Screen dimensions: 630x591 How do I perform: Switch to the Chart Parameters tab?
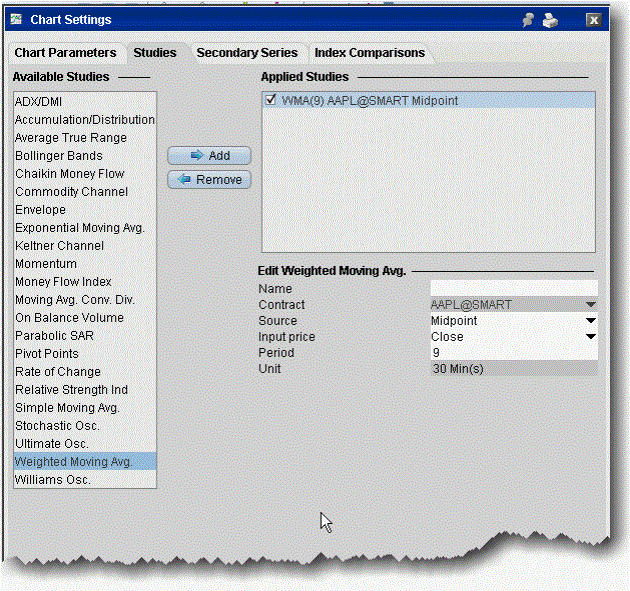click(x=67, y=53)
